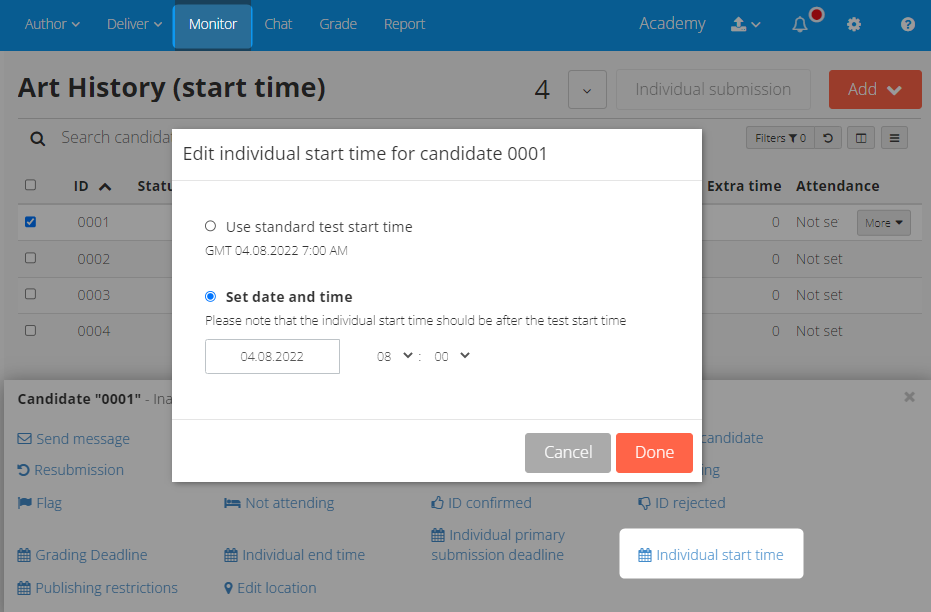Viewport: 931px width, 612px height.
Task: Click the help question mark icon
Action: (907, 24)
